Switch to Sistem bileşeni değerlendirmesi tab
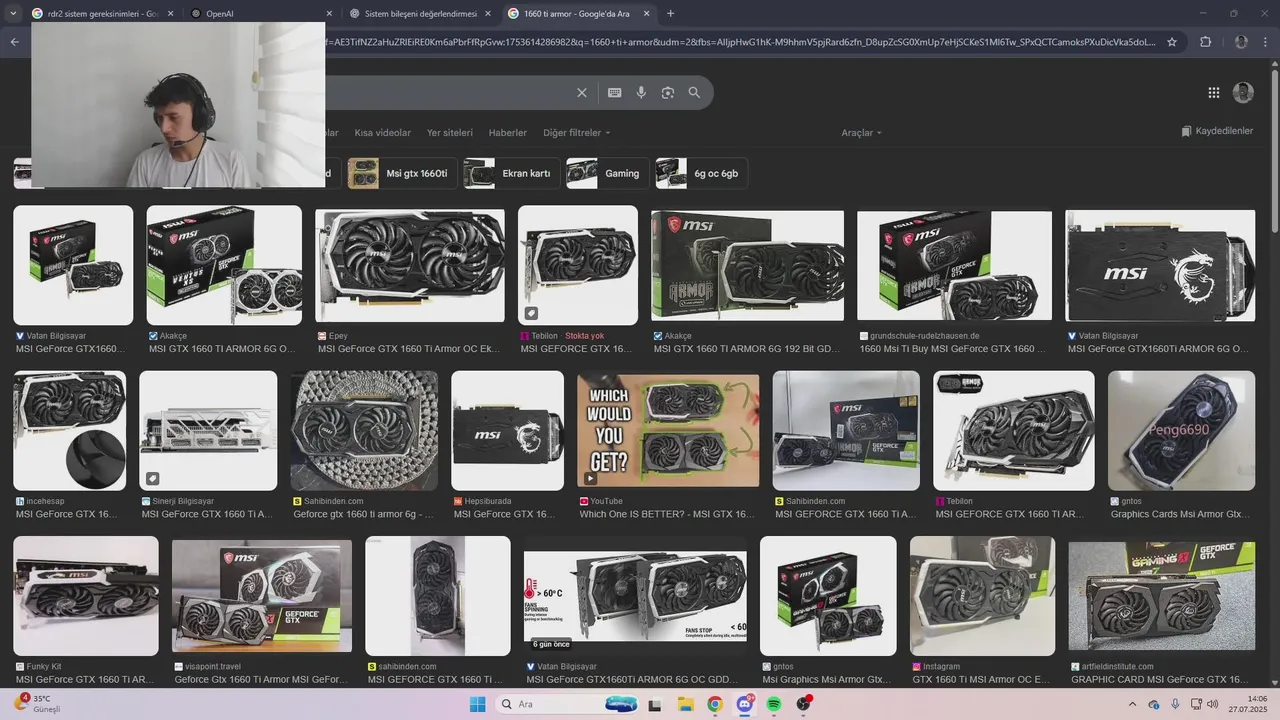Image resolution: width=1280 pixels, height=720 pixels. coord(420,14)
